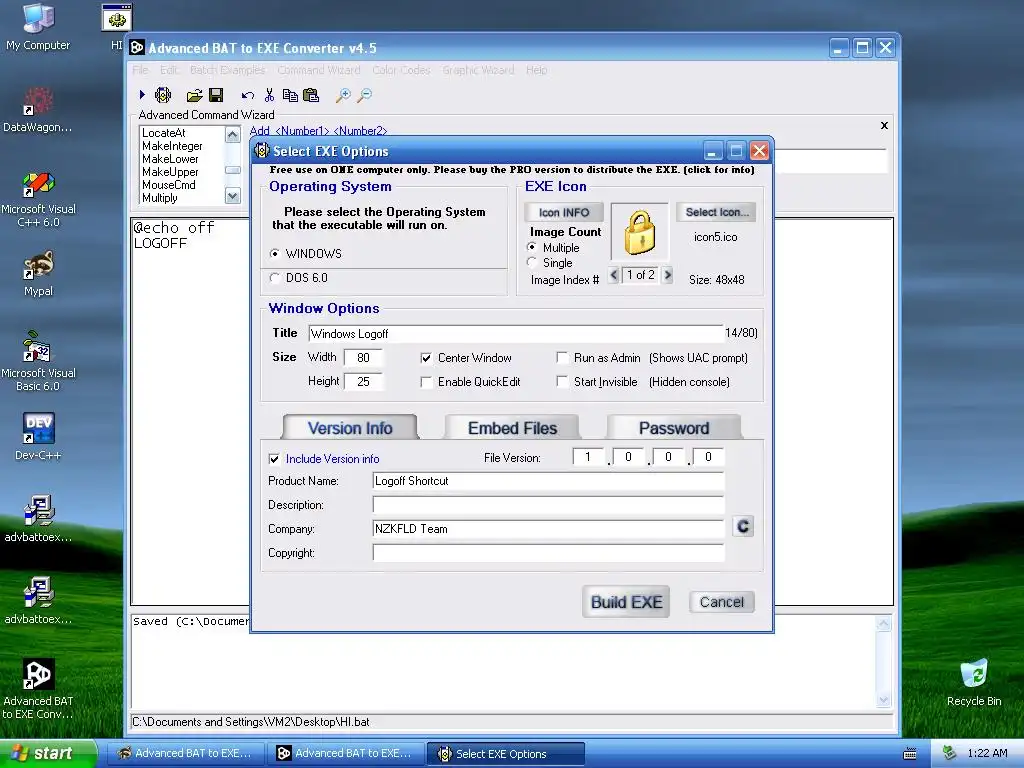
Task: Click the Copy toolbar icon
Action: click(x=290, y=95)
